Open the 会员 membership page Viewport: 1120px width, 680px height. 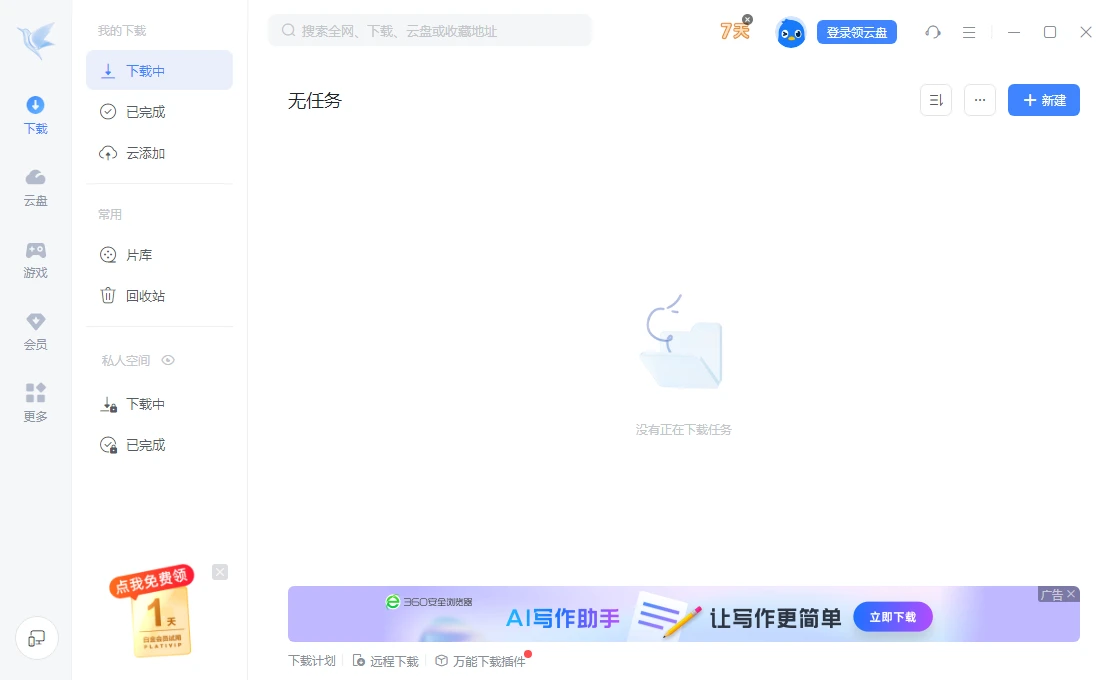coord(35,331)
